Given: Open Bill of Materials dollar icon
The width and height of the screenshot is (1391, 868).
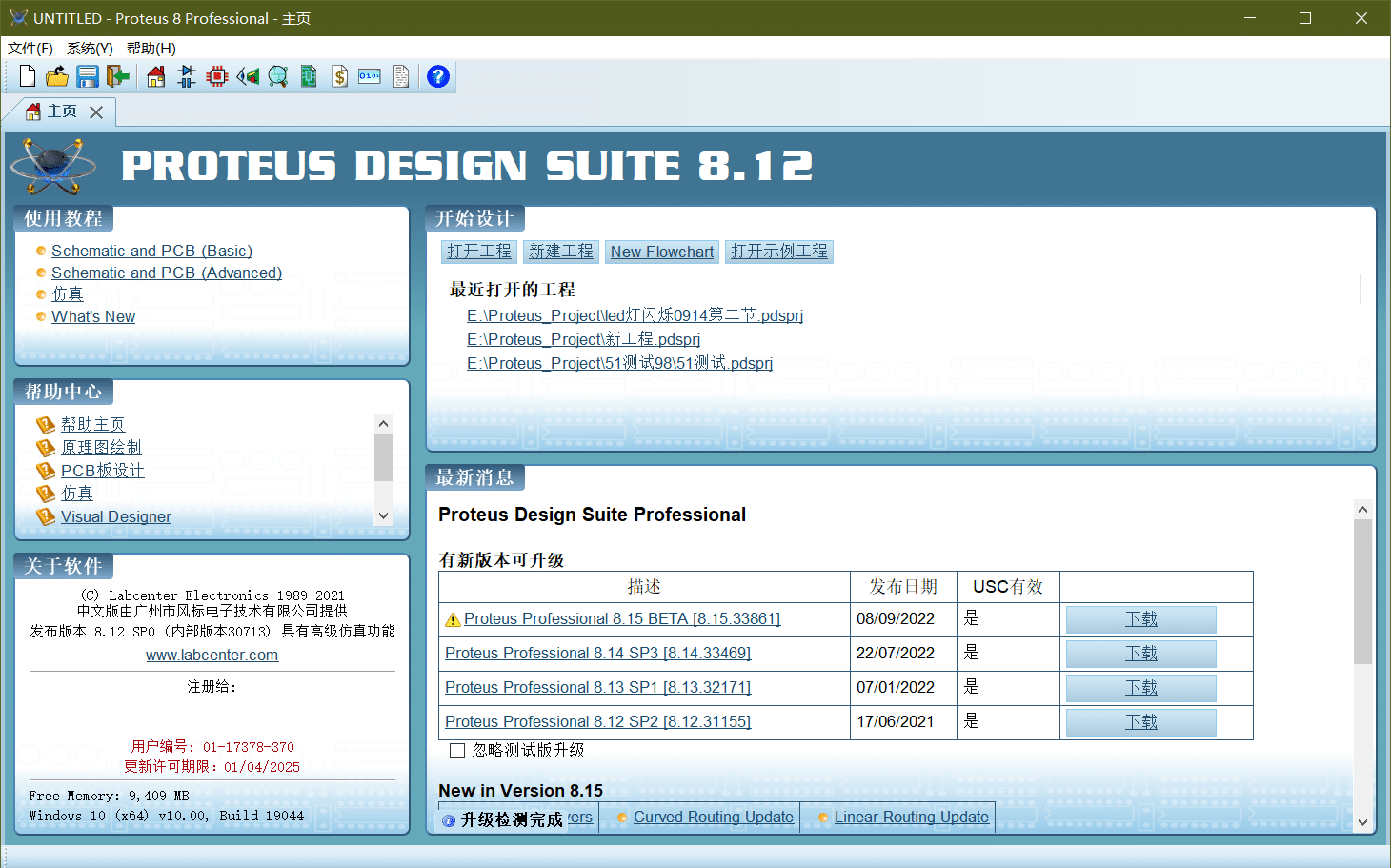Looking at the screenshot, I should click(339, 76).
